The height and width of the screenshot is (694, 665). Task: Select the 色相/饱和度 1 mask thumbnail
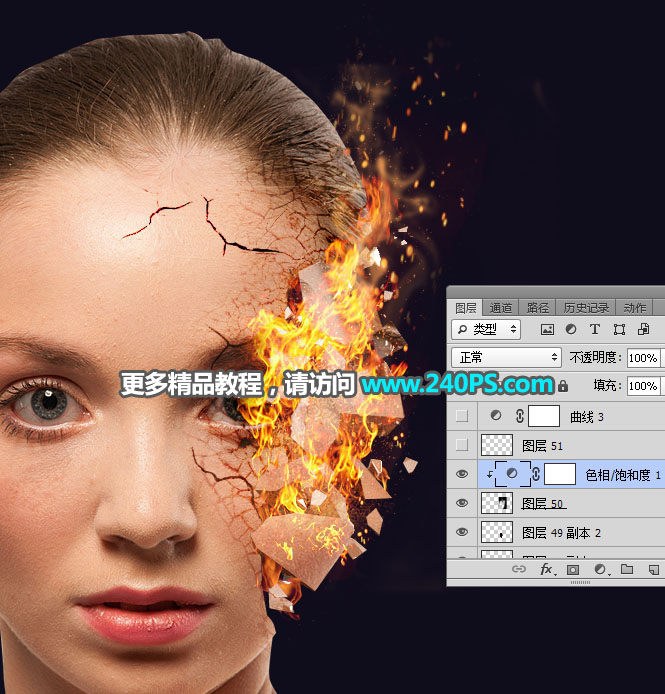pyautogui.click(x=560, y=474)
